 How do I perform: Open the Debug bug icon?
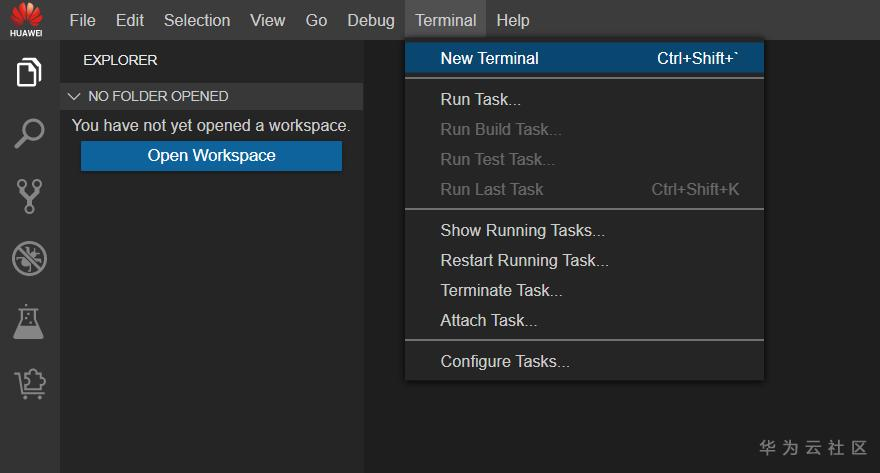point(29,259)
